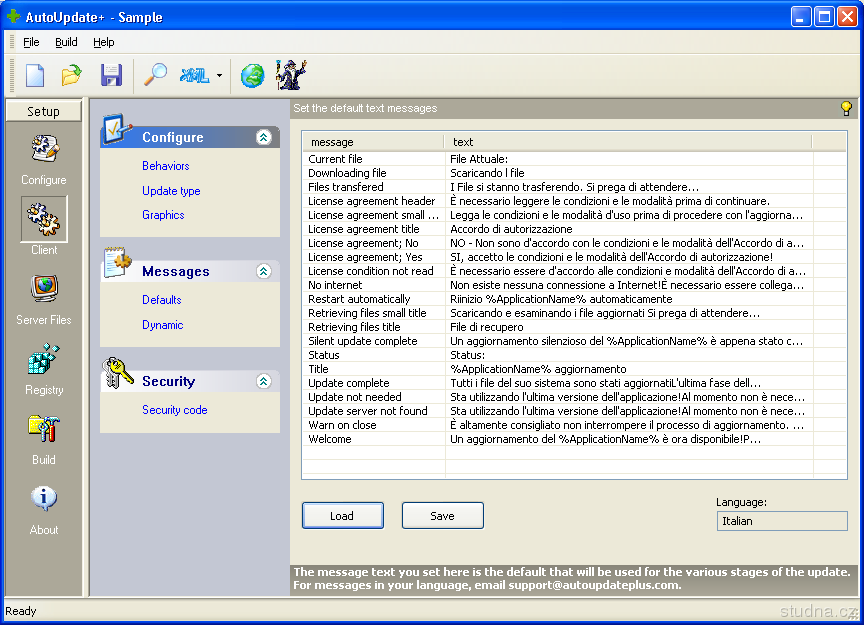Click the Open folder toolbar icon

(x=71, y=75)
